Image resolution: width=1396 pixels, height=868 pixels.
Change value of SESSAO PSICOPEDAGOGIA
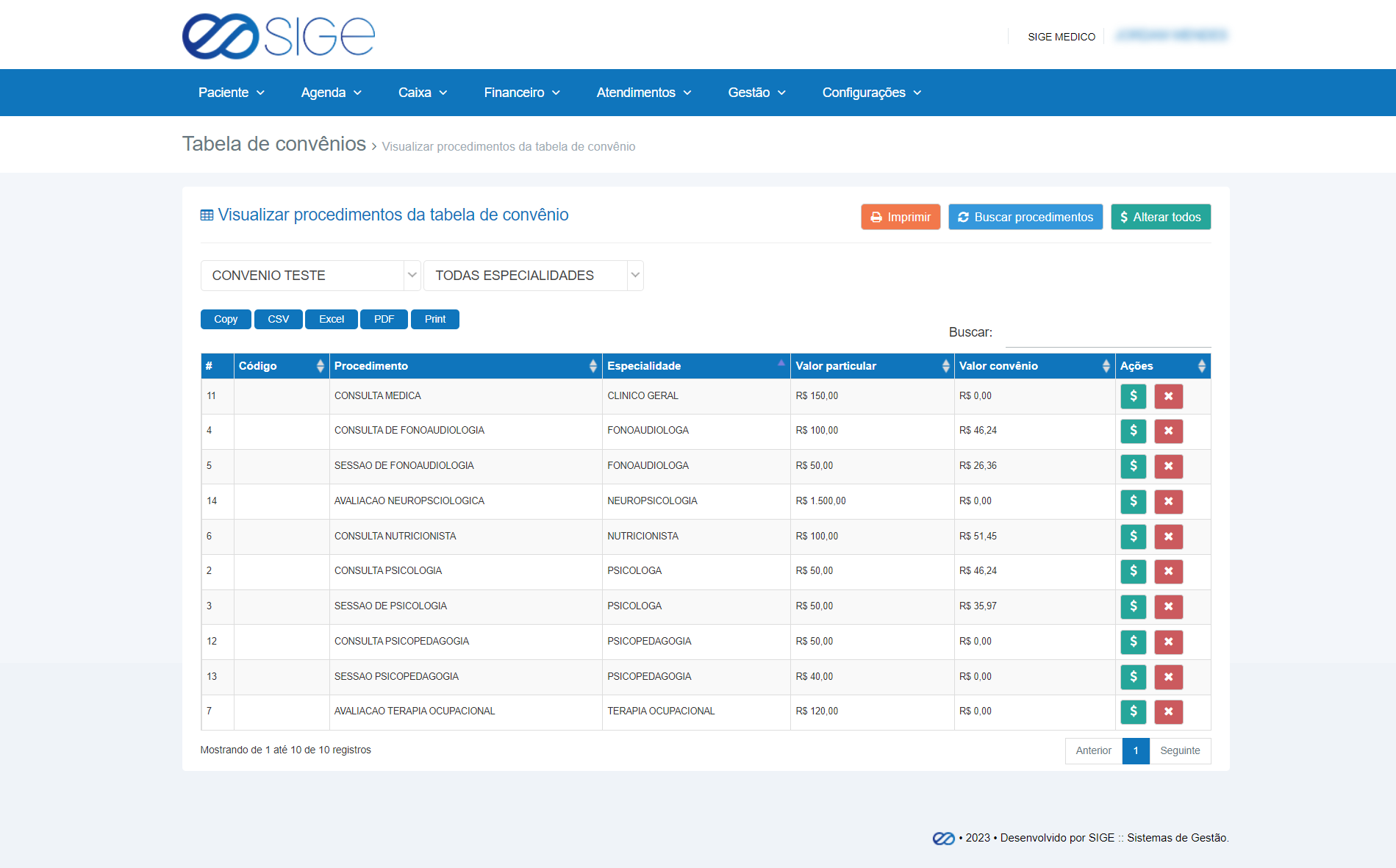pyautogui.click(x=1133, y=677)
